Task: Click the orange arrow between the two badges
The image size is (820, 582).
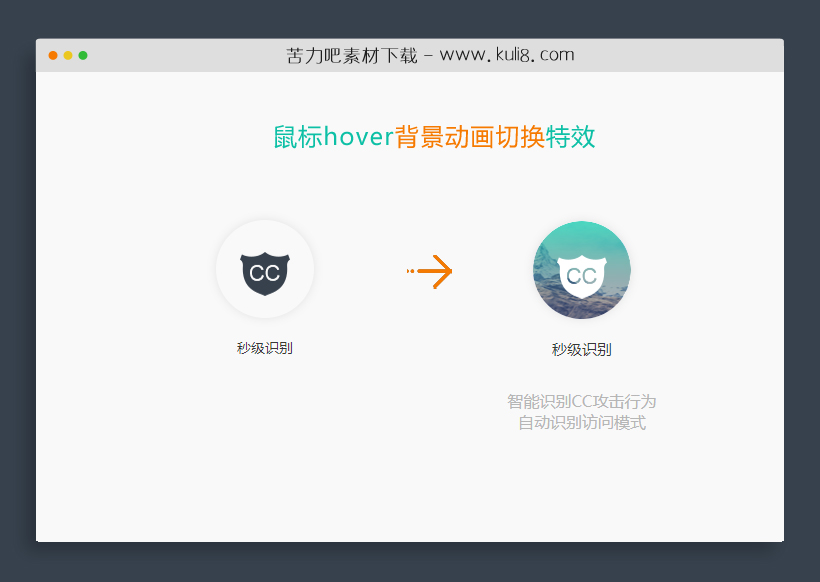Action: [x=430, y=270]
